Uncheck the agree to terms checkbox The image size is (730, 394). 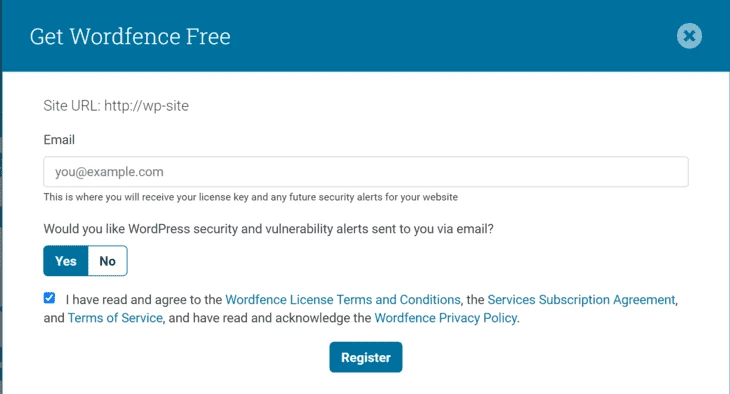[49, 298]
